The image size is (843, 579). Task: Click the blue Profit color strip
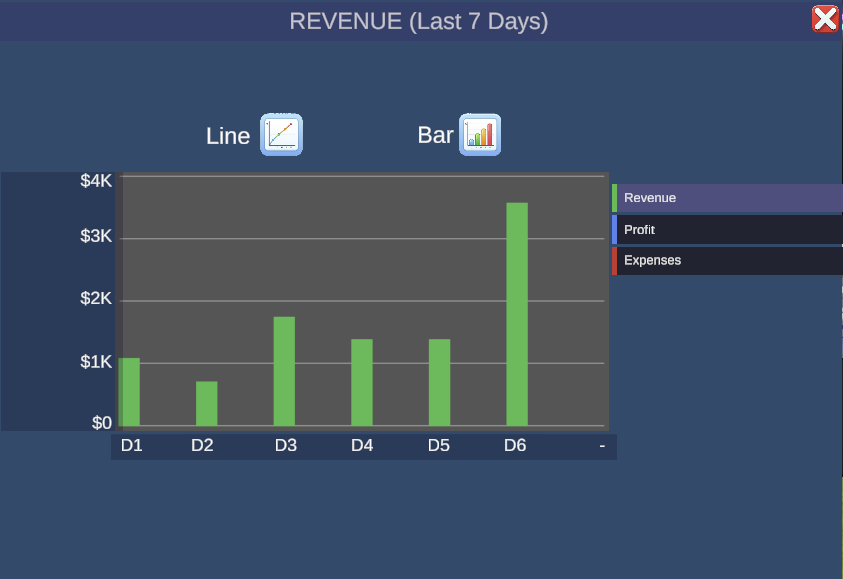coord(614,230)
